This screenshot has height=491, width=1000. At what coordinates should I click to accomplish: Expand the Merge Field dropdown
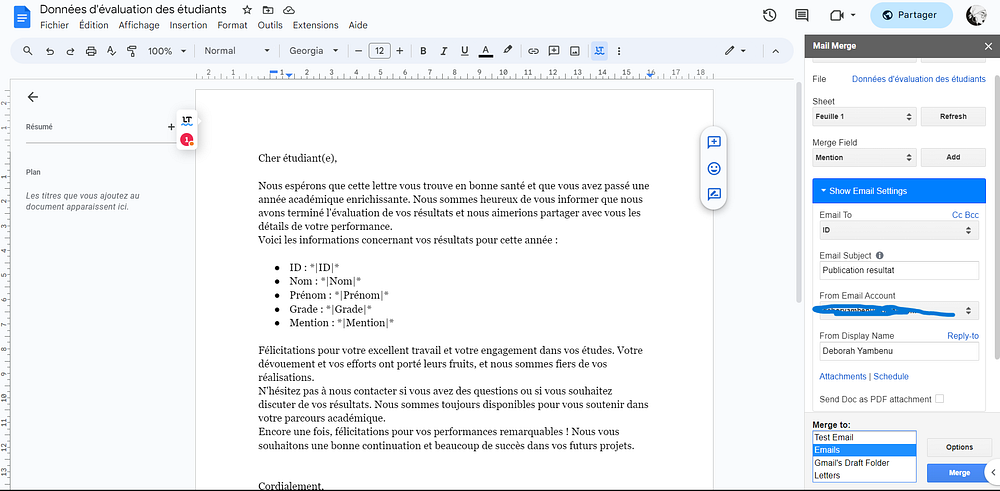point(864,157)
